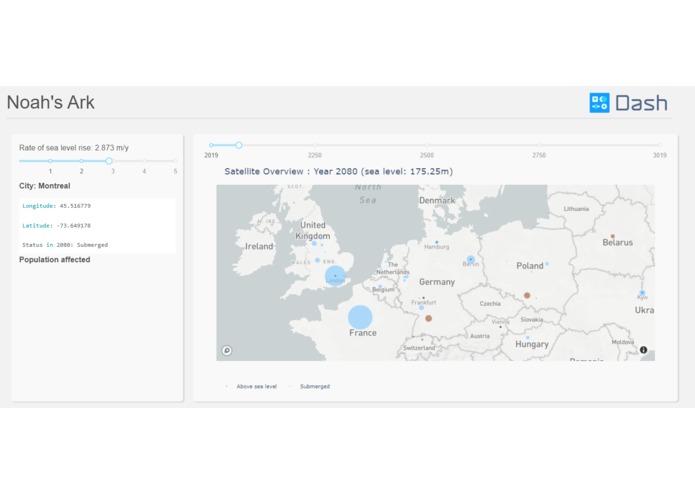
Task: Select the Kyiv marker on map
Action: click(x=642, y=292)
